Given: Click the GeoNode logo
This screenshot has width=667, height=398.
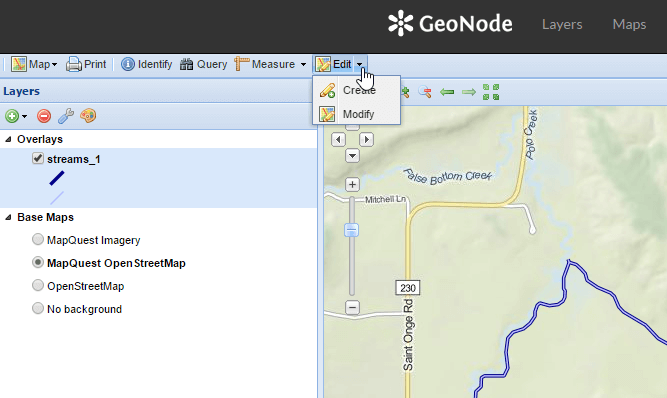Looking at the screenshot, I should 450,23.
